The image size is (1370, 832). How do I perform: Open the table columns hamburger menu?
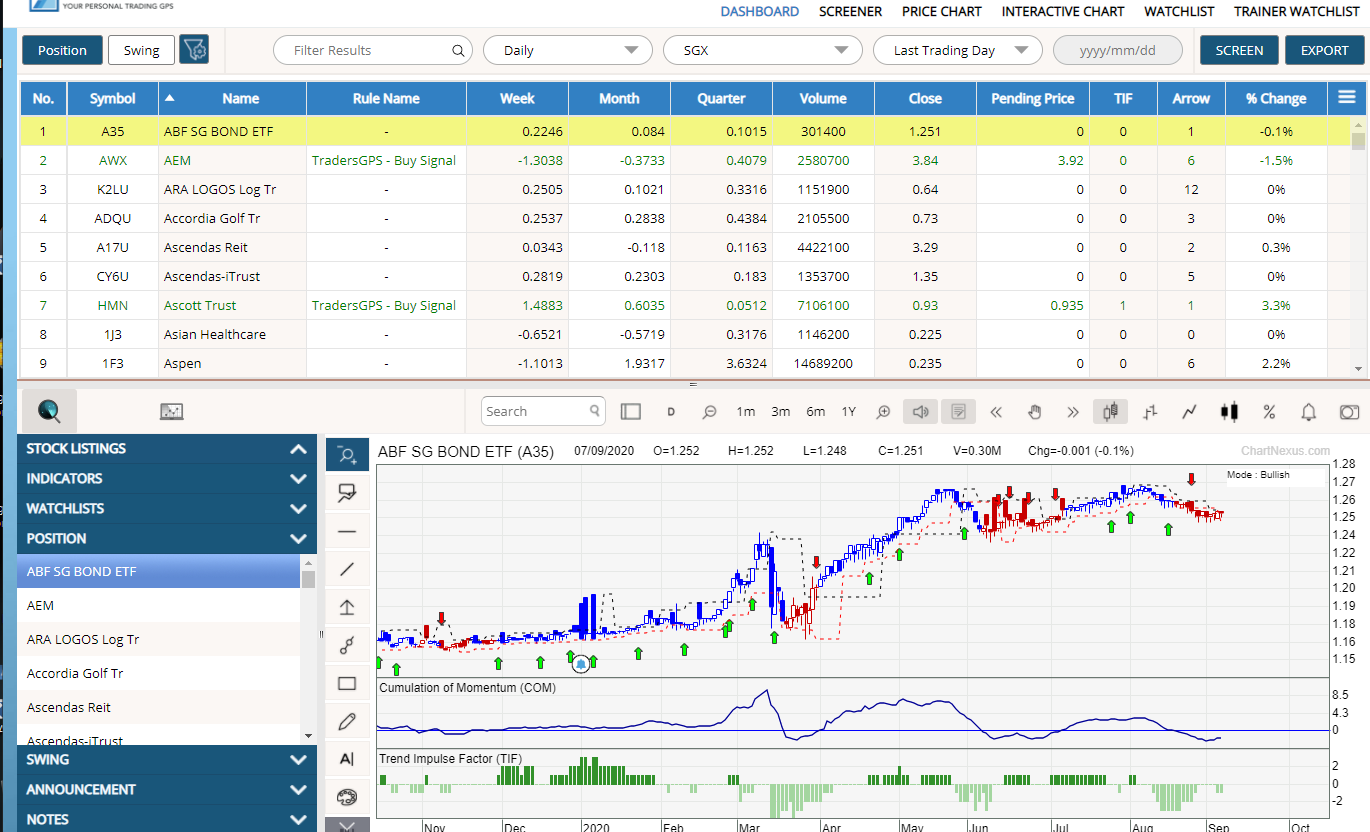(x=1347, y=98)
